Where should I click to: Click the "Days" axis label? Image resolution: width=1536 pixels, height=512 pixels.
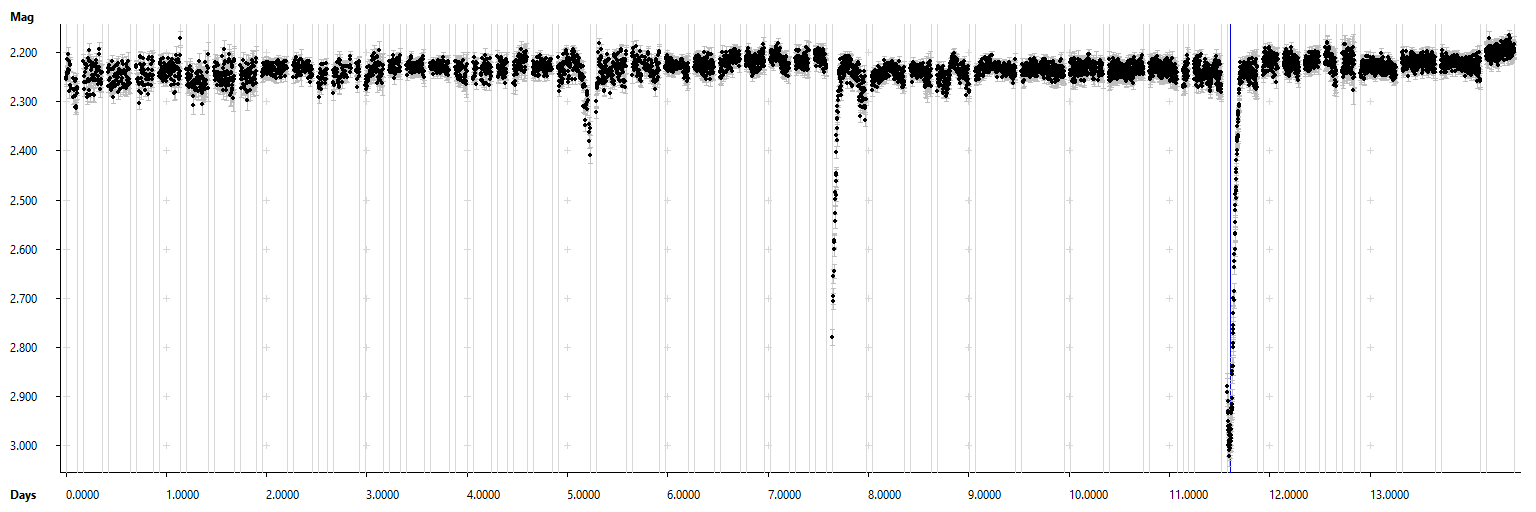pyautogui.click(x=23, y=495)
